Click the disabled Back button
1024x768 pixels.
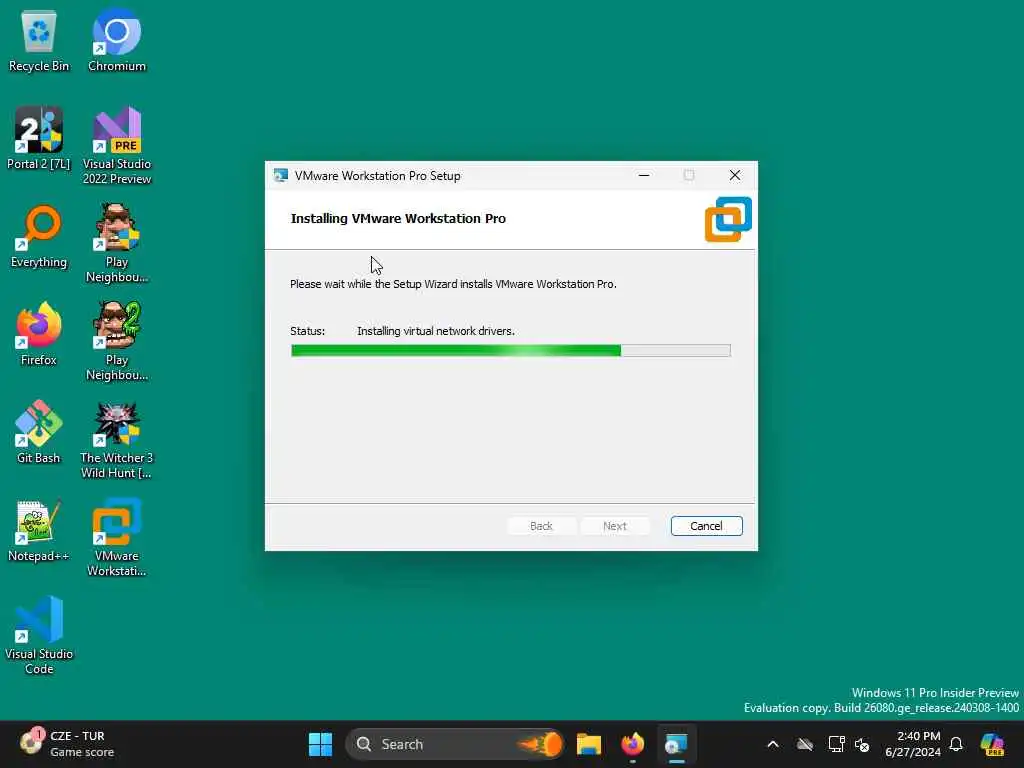coord(541,526)
